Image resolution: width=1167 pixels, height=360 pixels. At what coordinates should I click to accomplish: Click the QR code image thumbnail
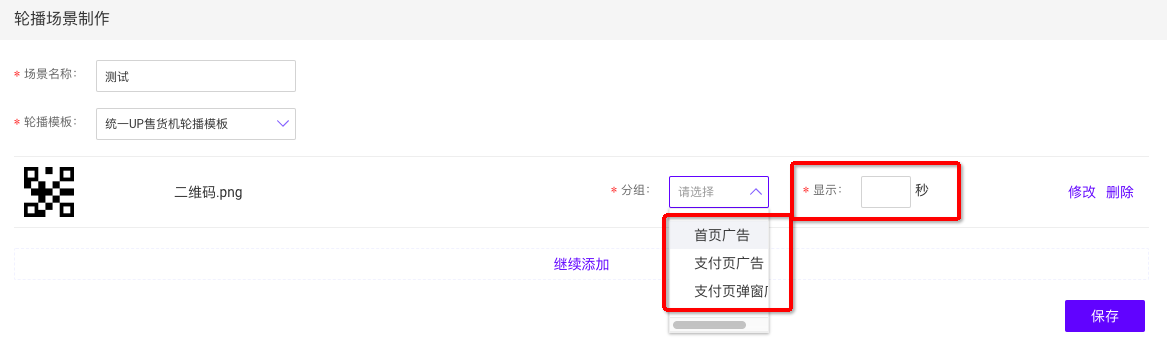49,192
